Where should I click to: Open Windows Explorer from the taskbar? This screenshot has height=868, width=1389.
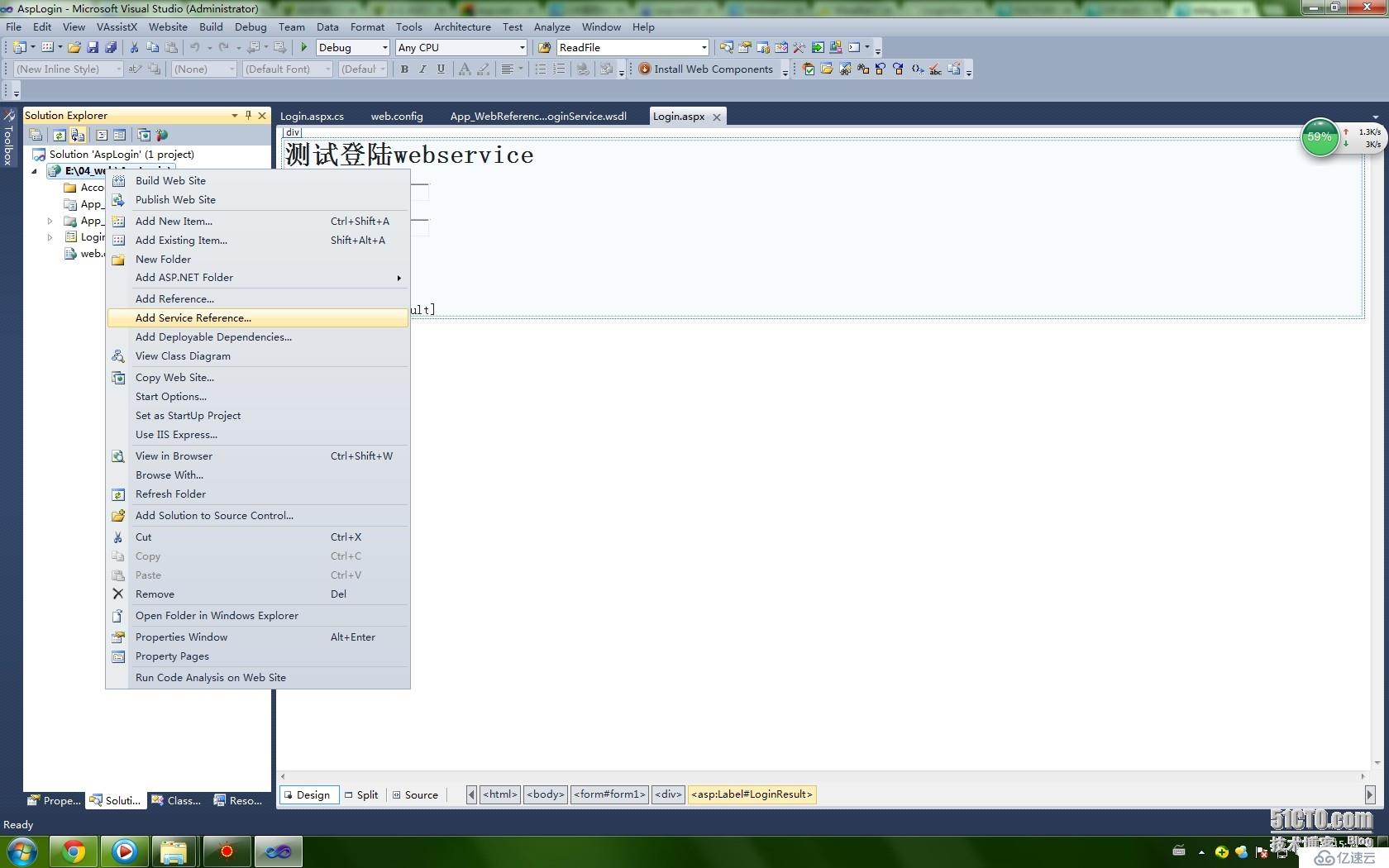coord(174,851)
